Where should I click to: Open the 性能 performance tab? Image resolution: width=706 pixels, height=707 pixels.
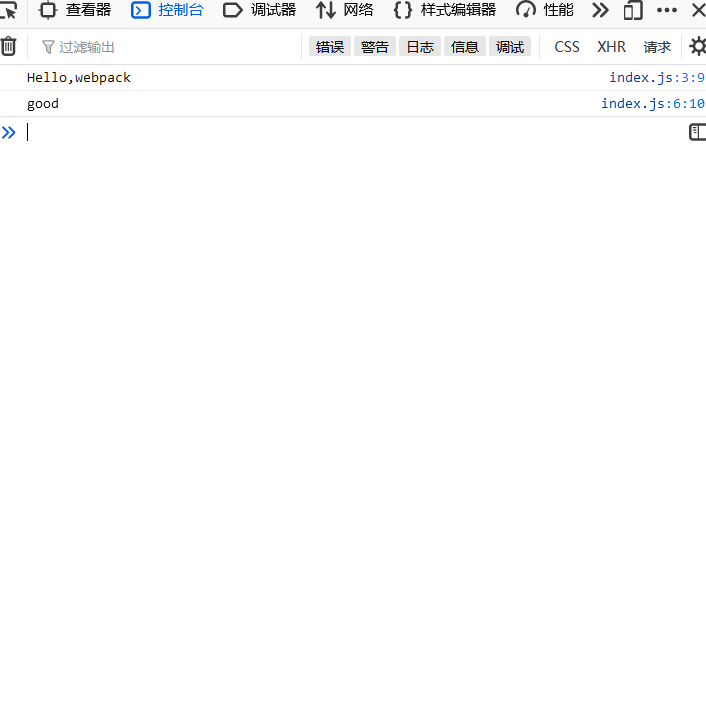tap(545, 10)
